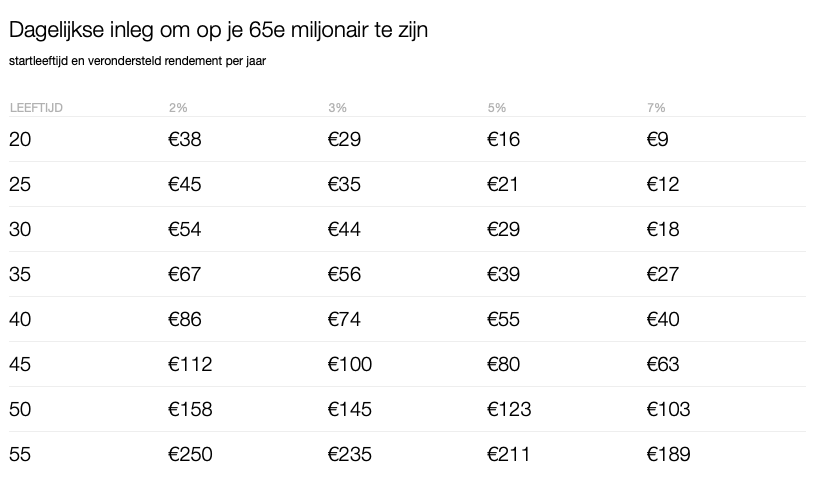Click the €250 cell for age 55

pyautogui.click(x=190, y=455)
